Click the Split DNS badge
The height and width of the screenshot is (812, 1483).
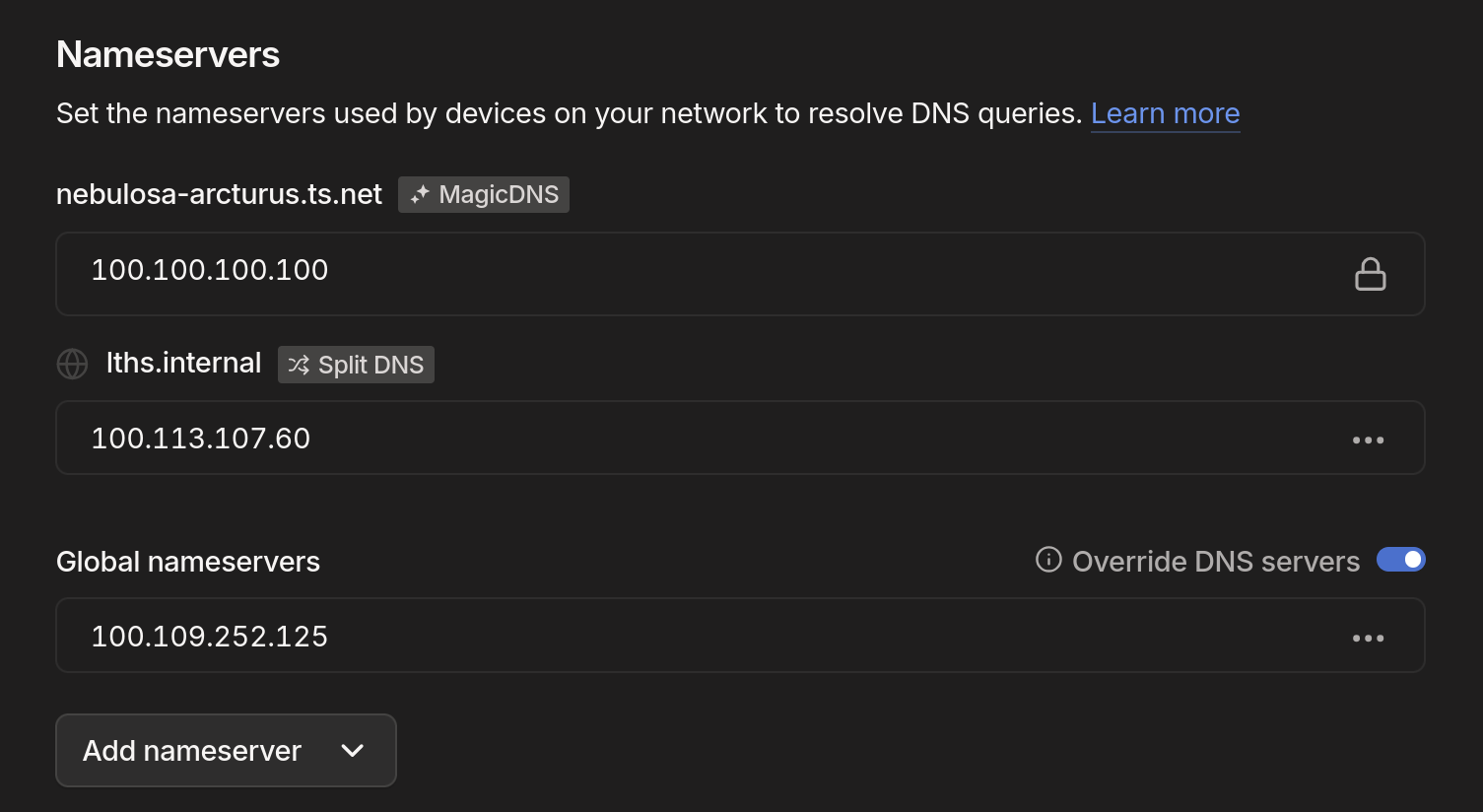point(356,365)
